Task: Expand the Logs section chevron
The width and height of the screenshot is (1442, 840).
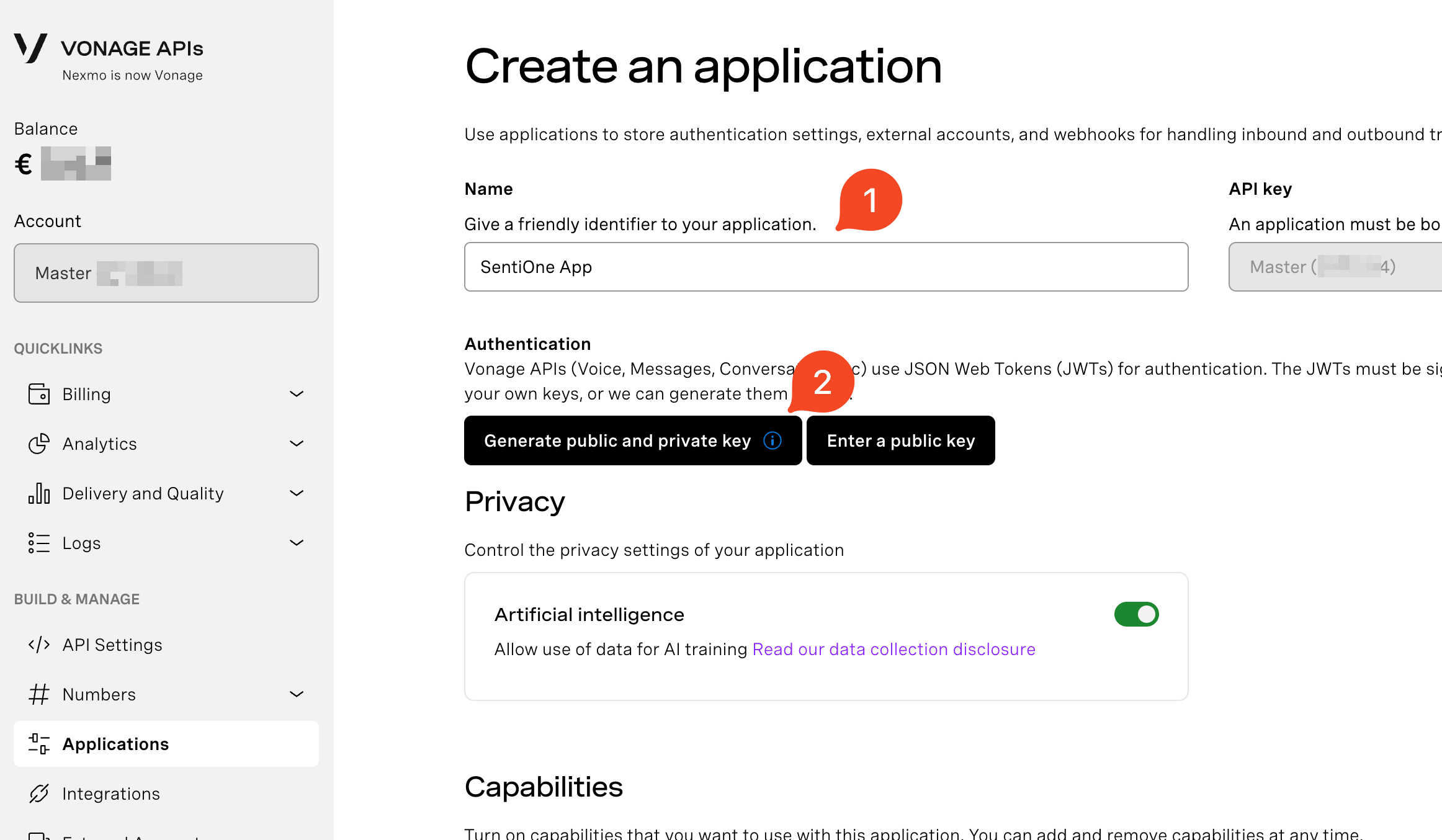Action: 297,543
